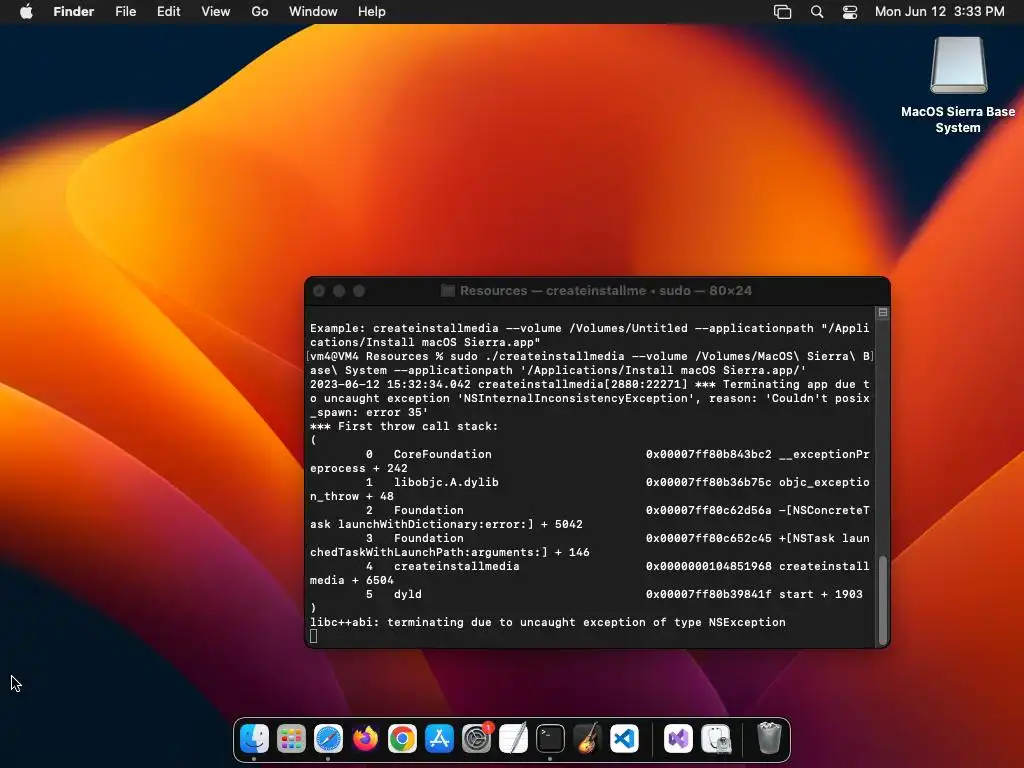Click the 'First throw call stack' line
Screen dimensions: 1024x768
(x=404, y=426)
